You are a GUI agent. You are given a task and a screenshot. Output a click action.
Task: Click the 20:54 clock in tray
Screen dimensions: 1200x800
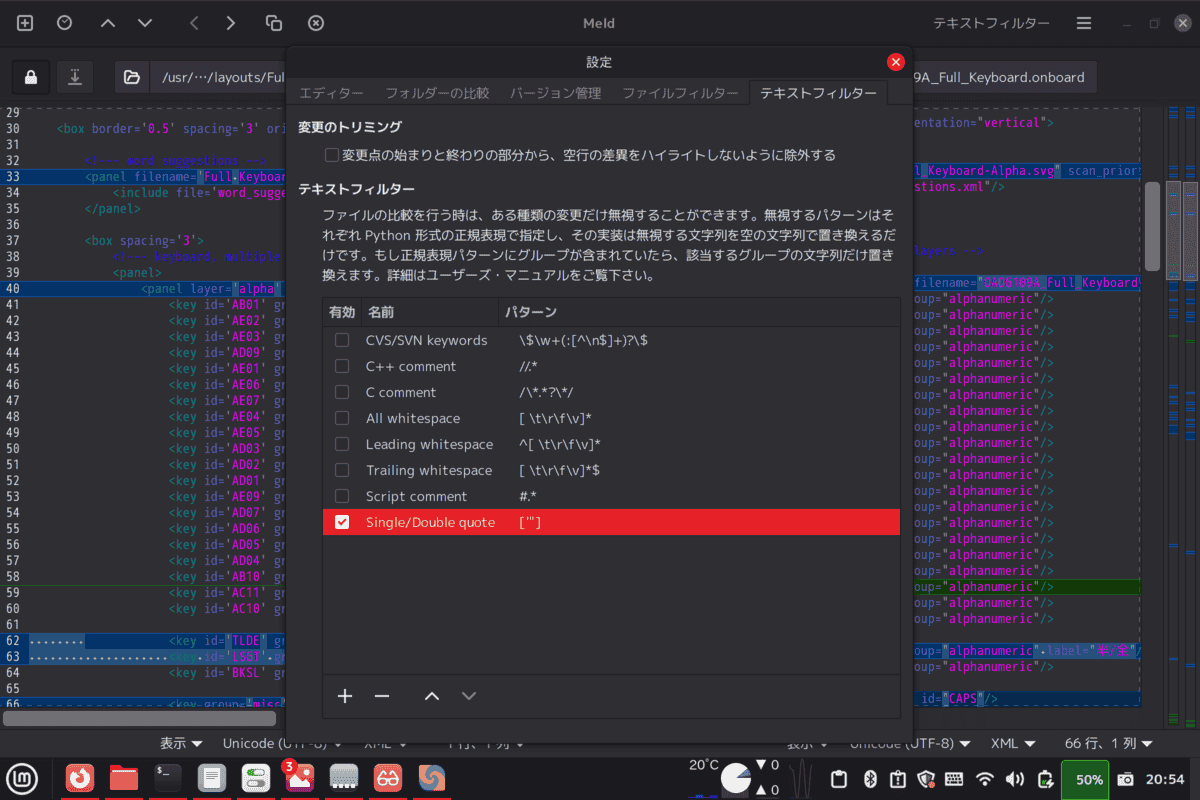pos(1164,779)
